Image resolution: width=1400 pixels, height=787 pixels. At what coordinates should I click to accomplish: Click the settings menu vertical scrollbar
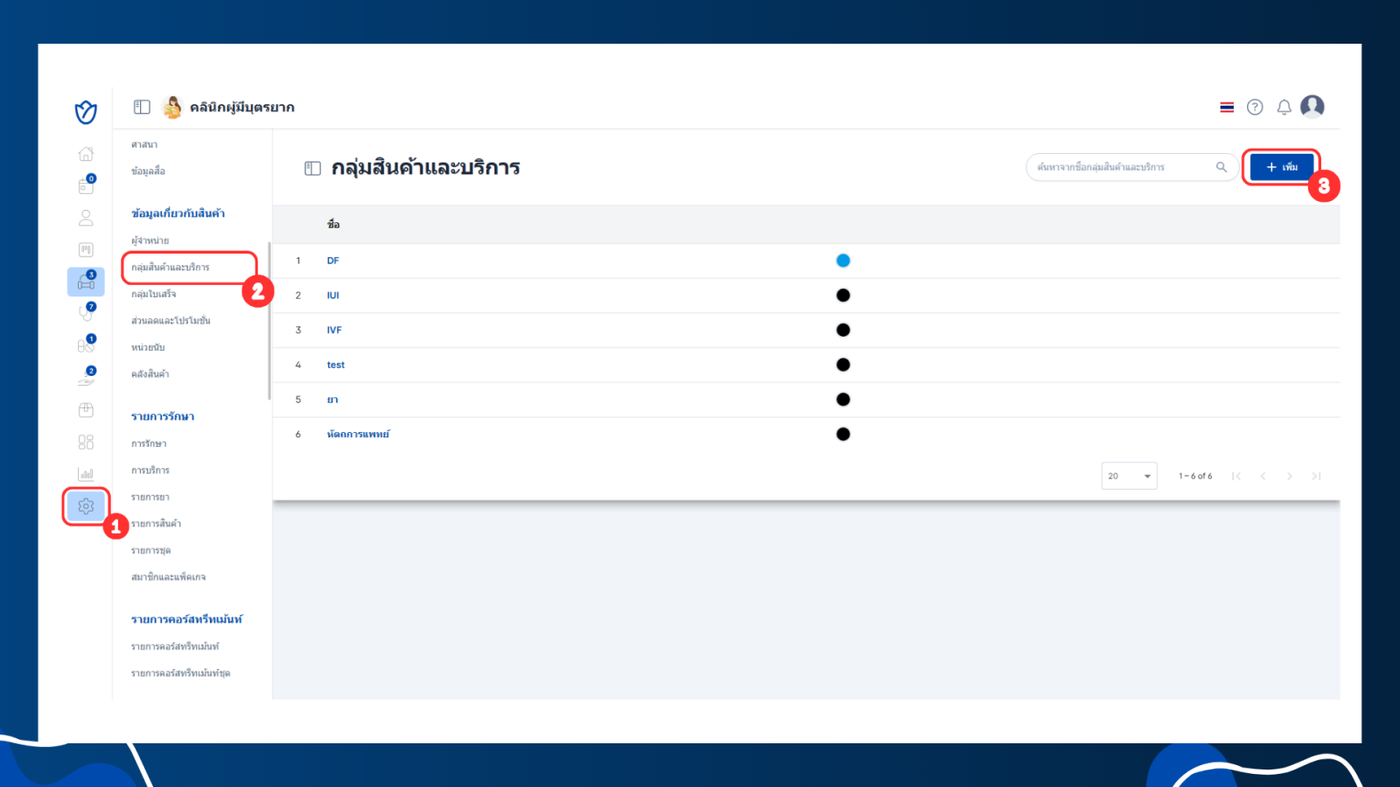coord(269,321)
